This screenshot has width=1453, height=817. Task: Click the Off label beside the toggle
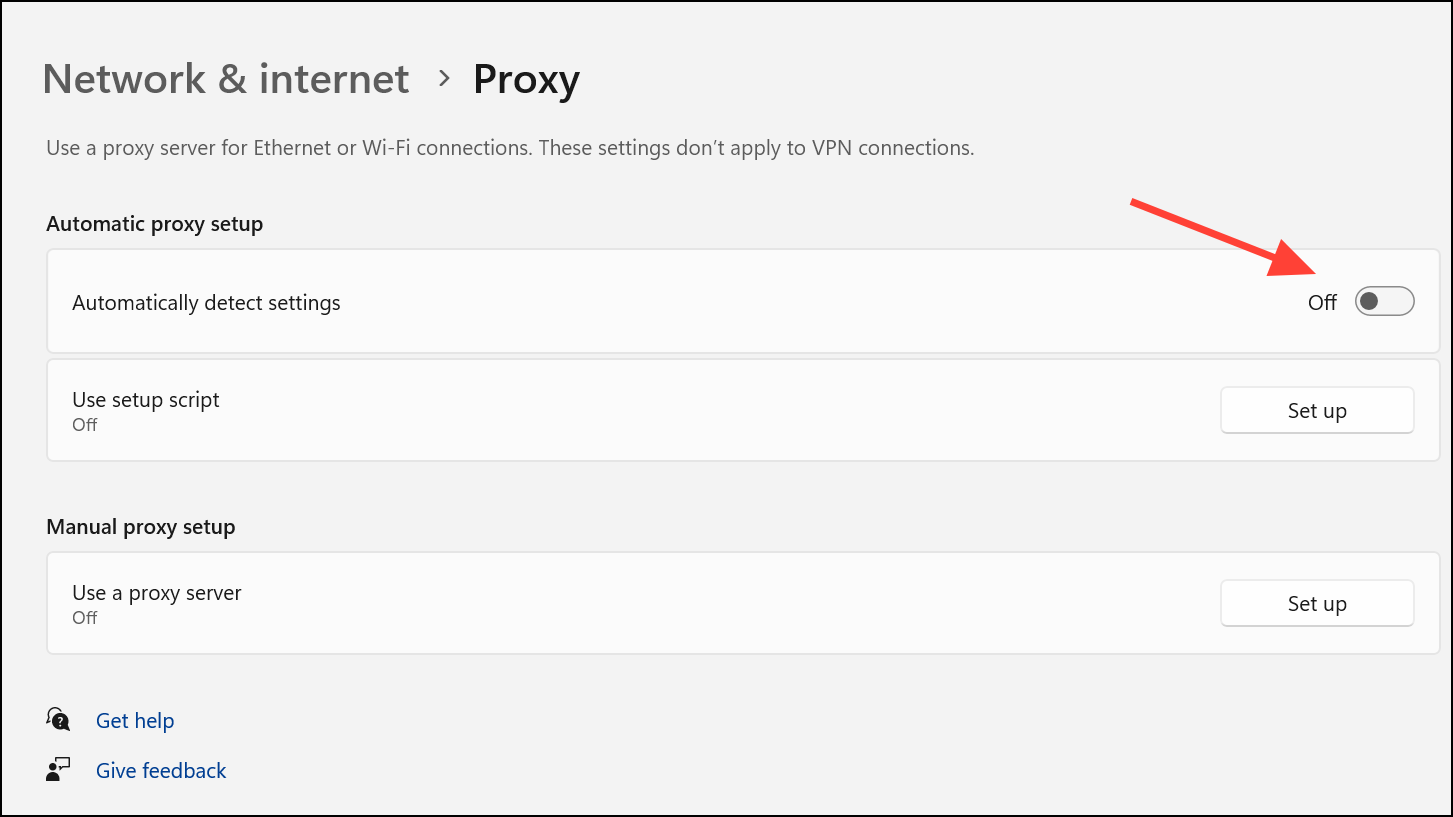tap(1322, 302)
